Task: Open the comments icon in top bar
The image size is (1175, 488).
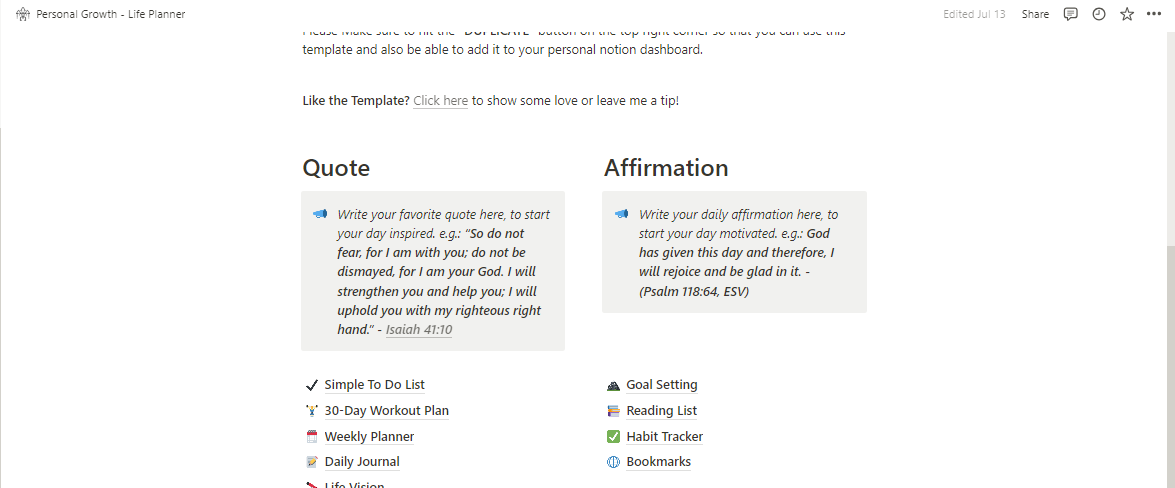Action: (x=1071, y=14)
